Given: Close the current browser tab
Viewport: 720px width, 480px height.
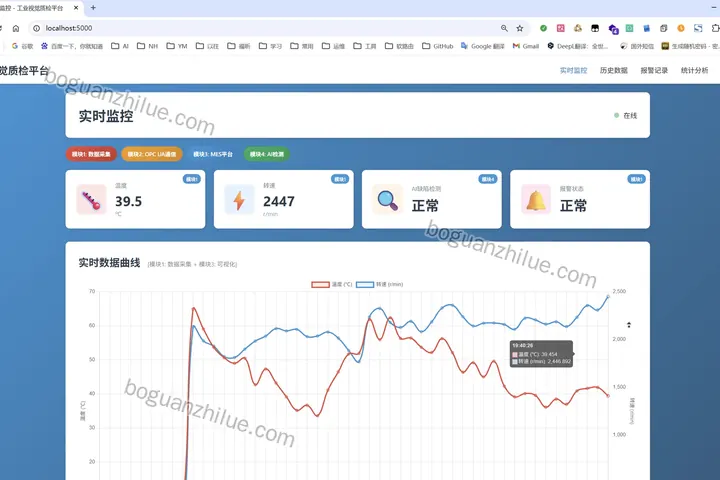Looking at the screenshot, I should (x=76, y=8).
